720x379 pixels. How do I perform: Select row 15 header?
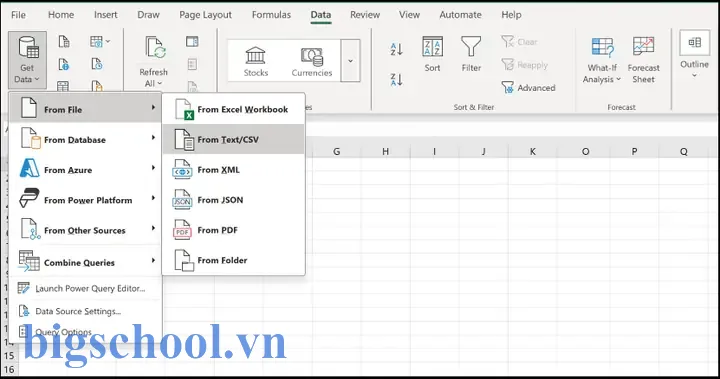9,356
